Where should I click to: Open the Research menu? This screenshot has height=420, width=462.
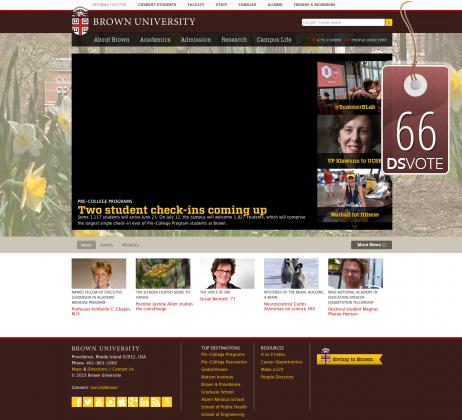tap(234, 40)
